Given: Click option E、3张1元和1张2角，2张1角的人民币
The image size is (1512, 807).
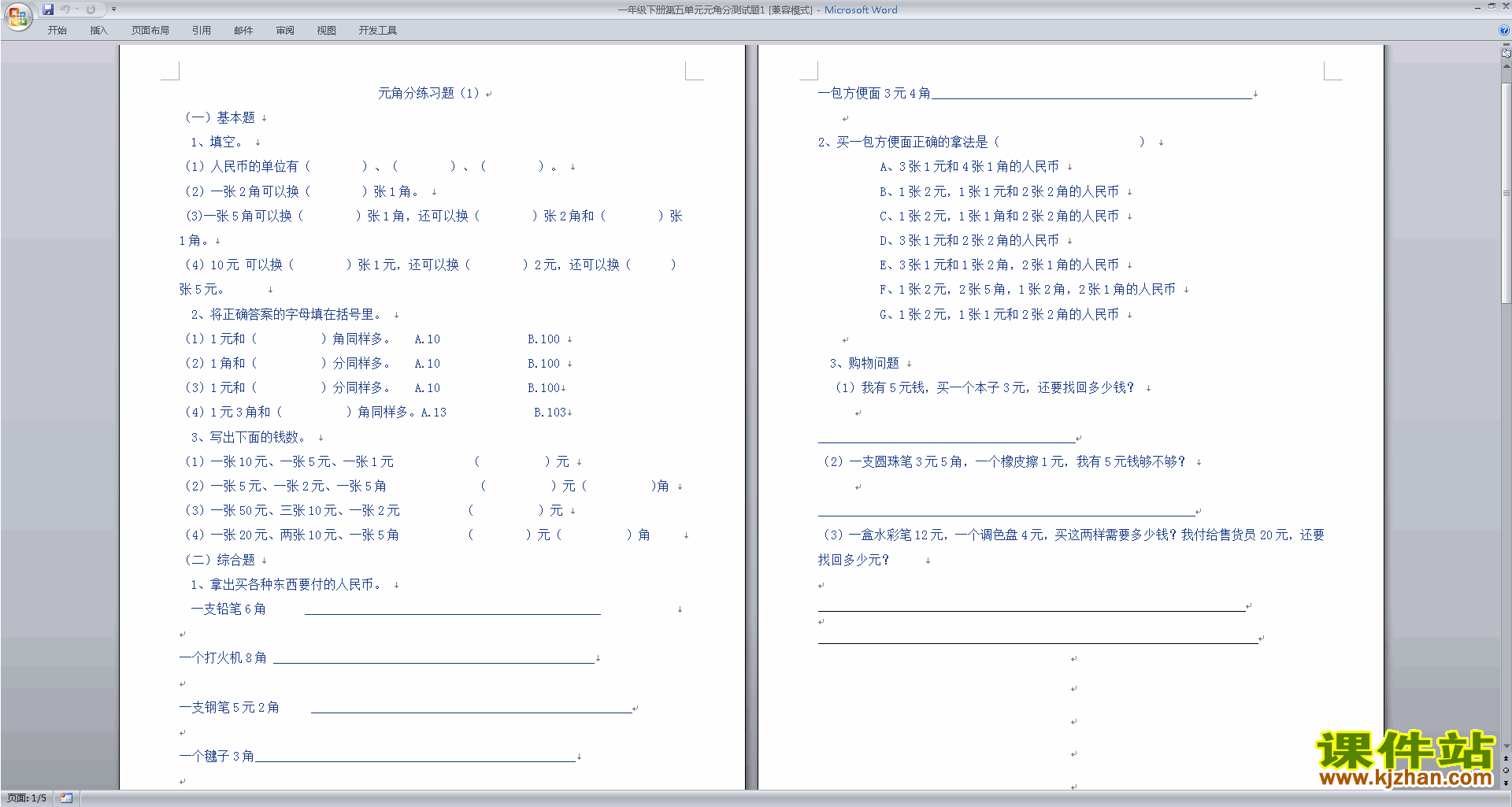Looking at the screenshot, I should [x=999, y=265].
